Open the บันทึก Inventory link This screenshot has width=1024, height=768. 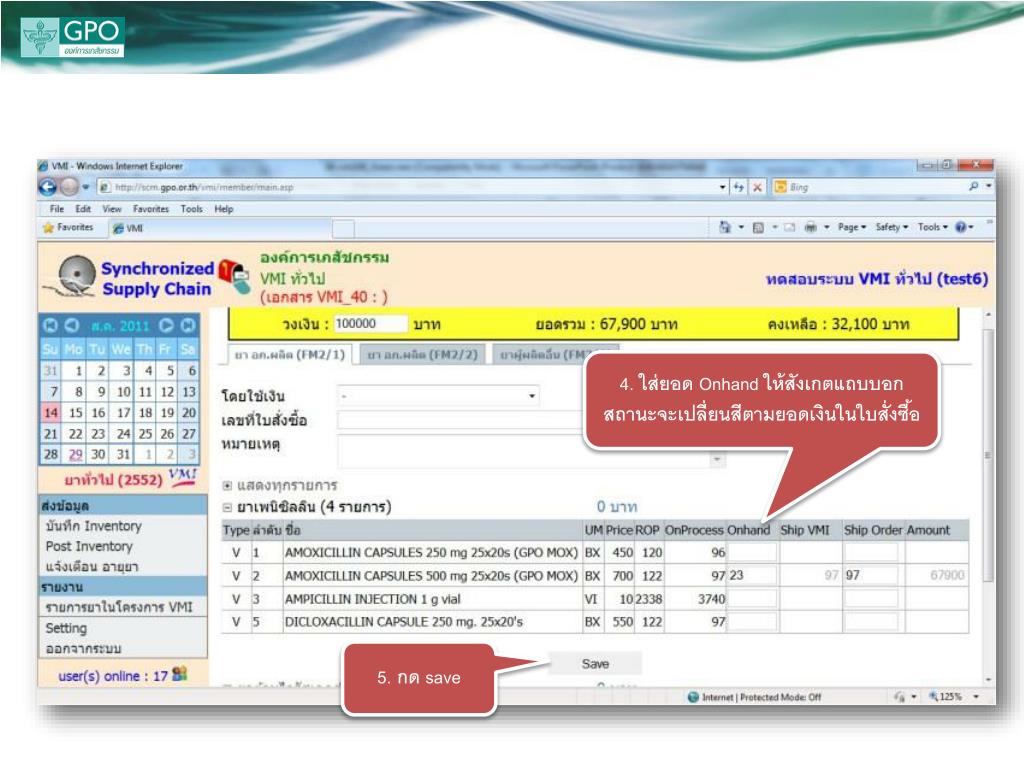93,526
